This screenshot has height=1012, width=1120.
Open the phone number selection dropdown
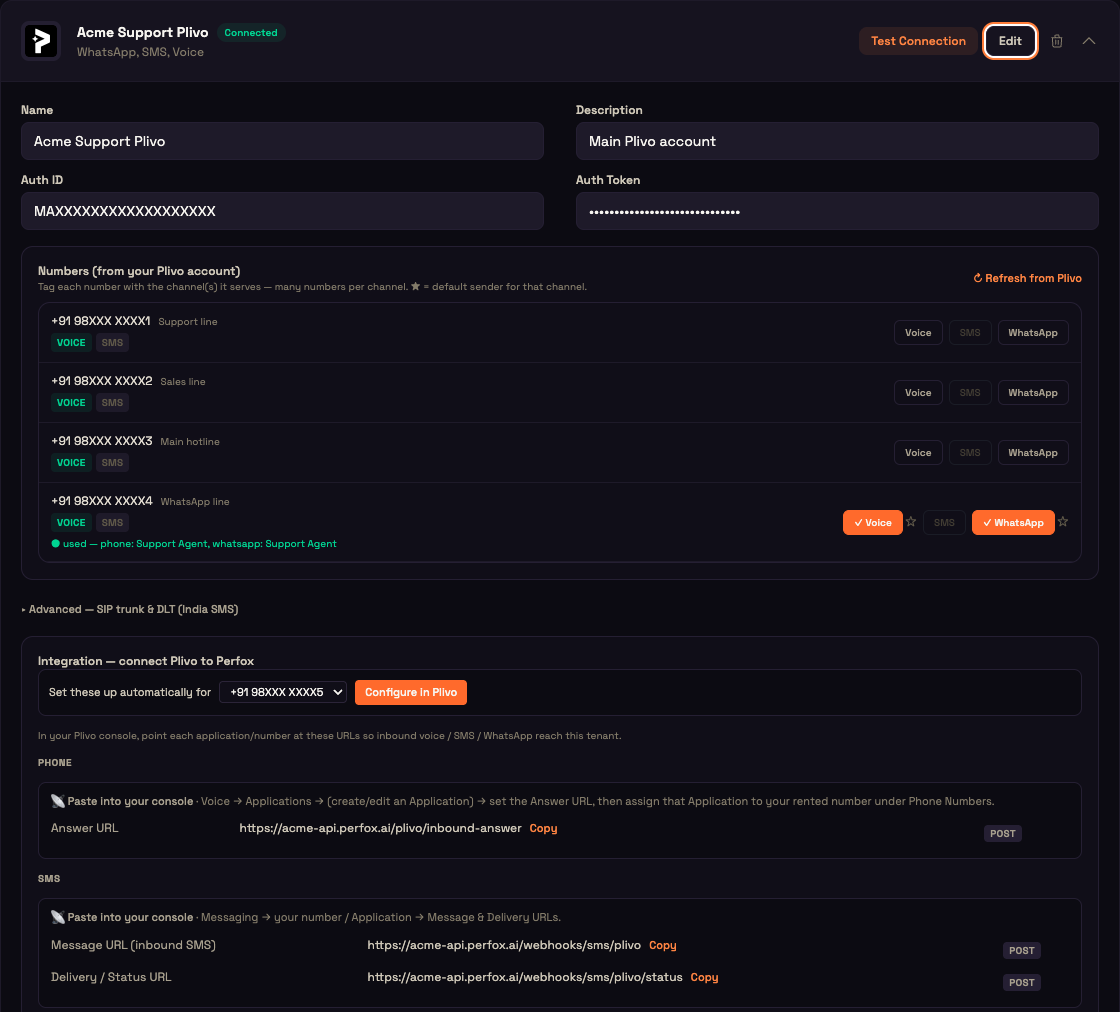click(283, 692)
